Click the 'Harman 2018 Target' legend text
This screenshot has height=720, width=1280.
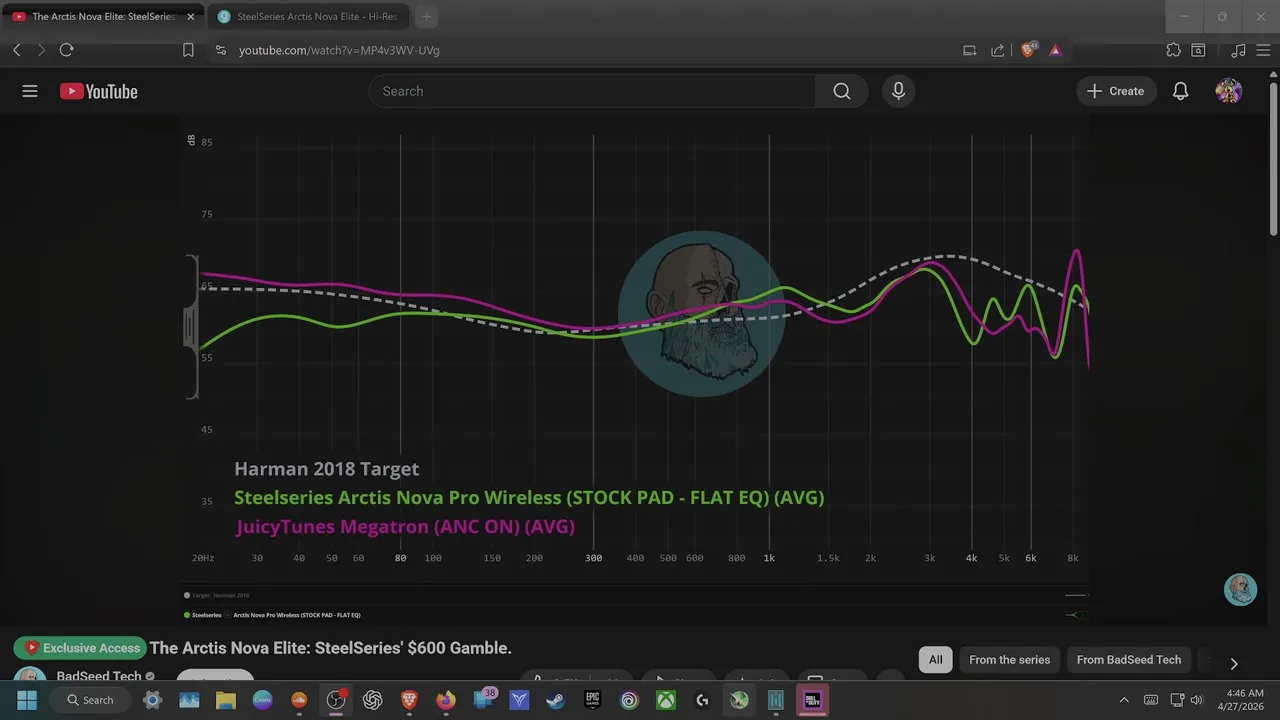tap(326, 469)
